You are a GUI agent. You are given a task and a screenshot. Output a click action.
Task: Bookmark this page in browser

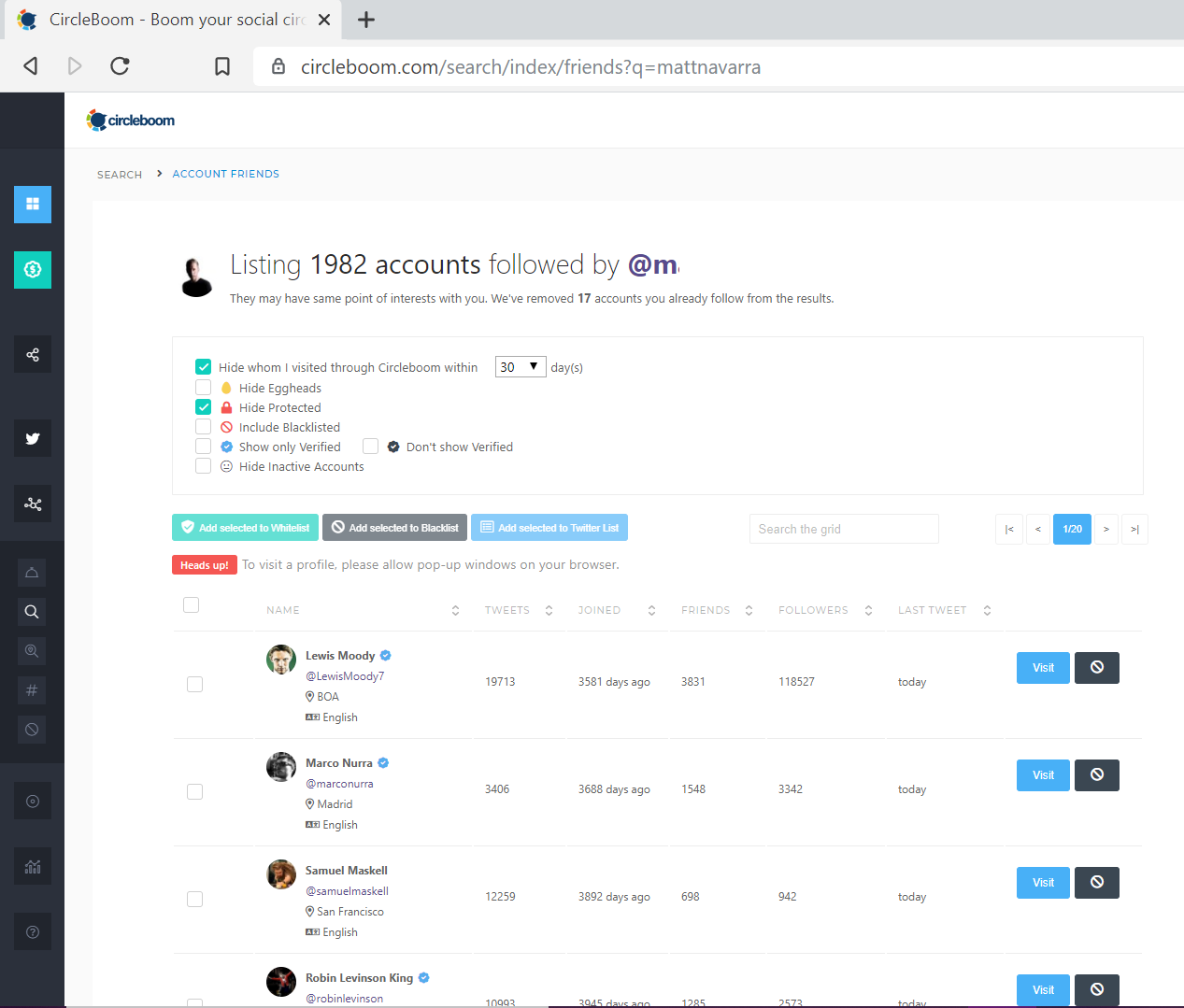point(222,66)
